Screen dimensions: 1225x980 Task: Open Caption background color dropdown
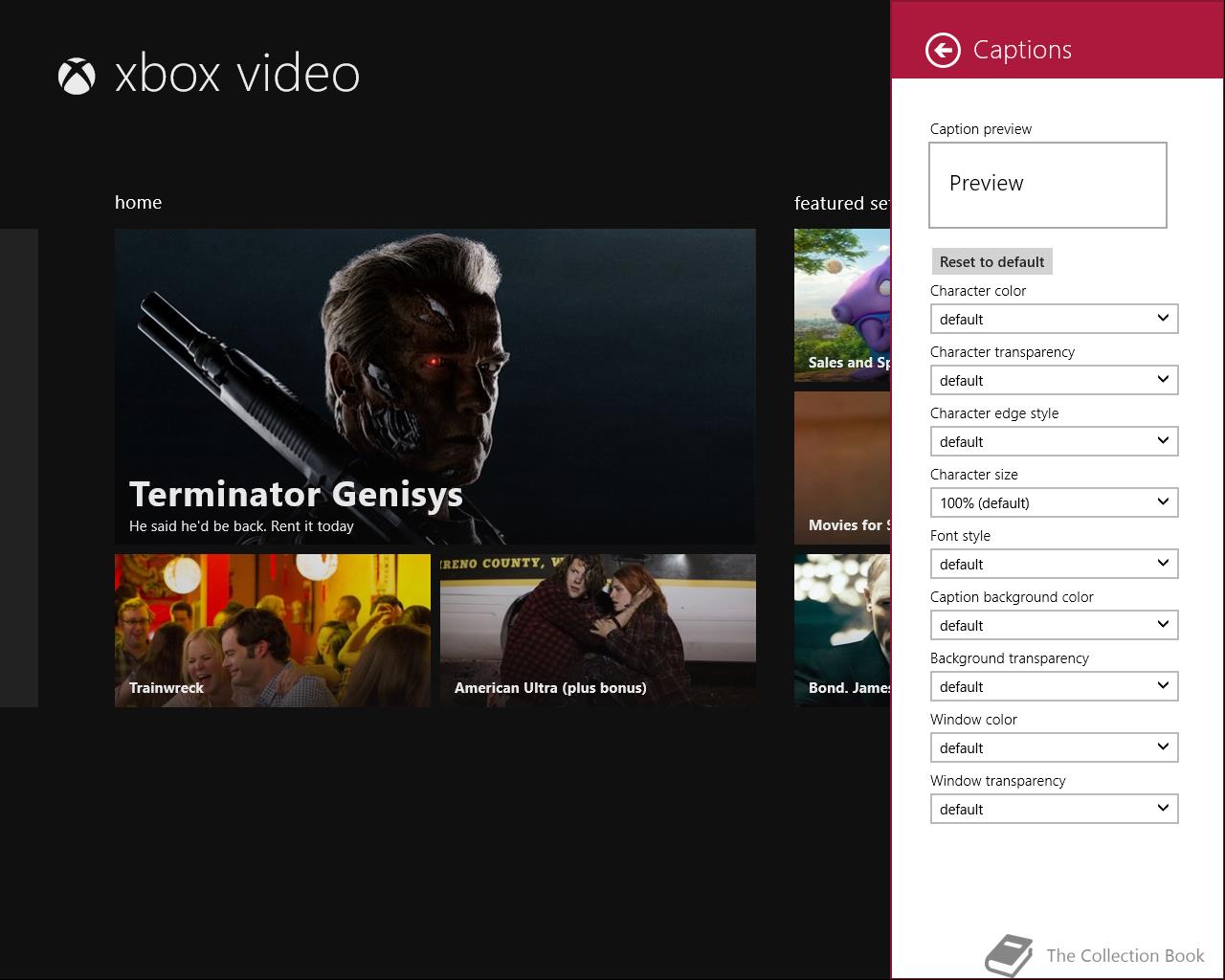coord(1054,625)
